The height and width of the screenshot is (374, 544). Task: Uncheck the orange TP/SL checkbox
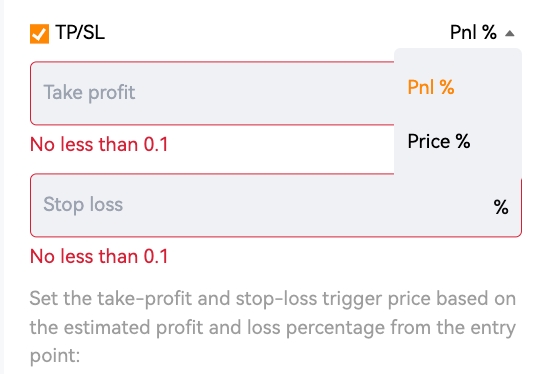(x=39, y=34)
